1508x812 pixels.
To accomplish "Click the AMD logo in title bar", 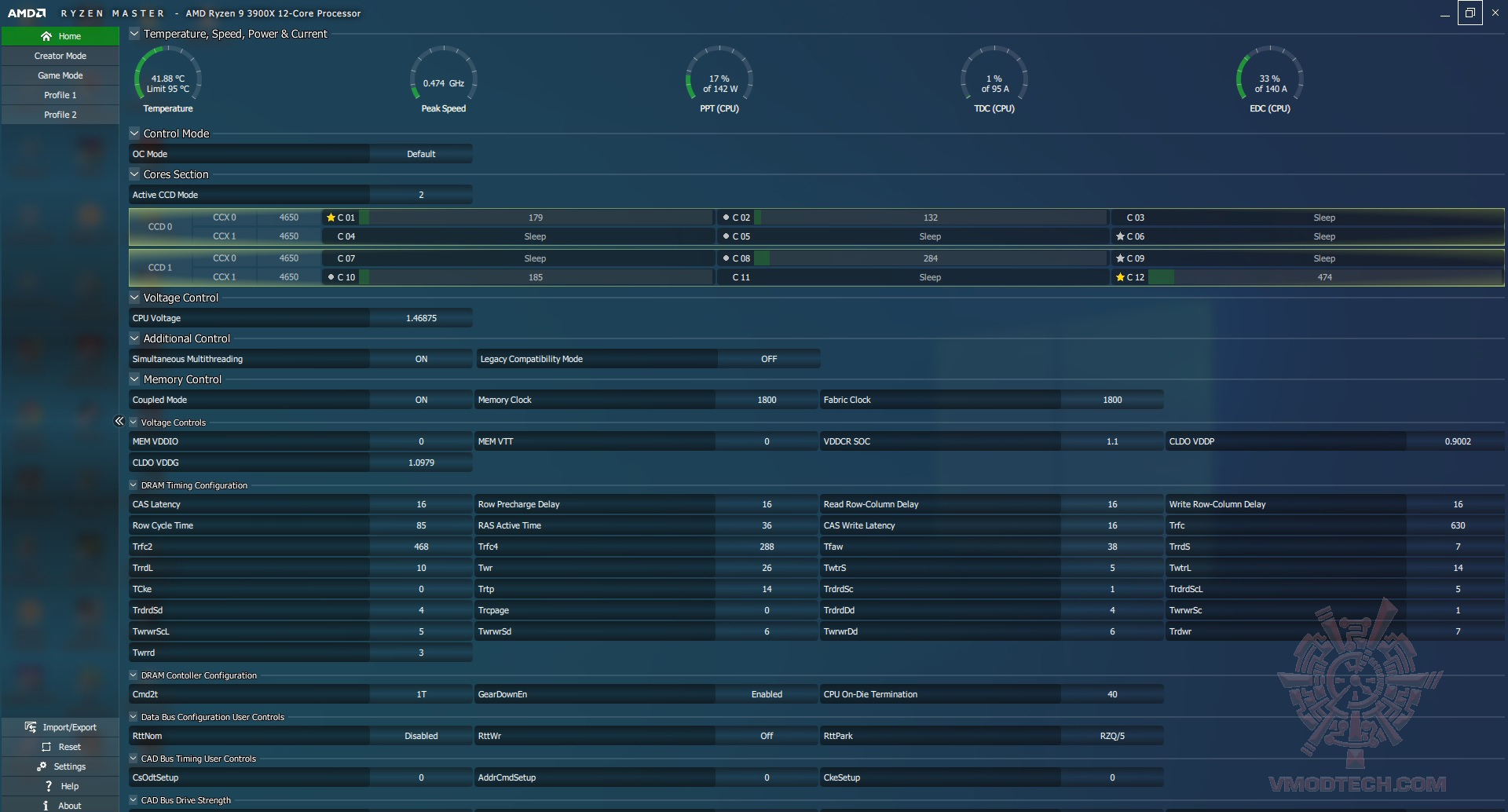I will pyautogui.click(x=27, y=13).
